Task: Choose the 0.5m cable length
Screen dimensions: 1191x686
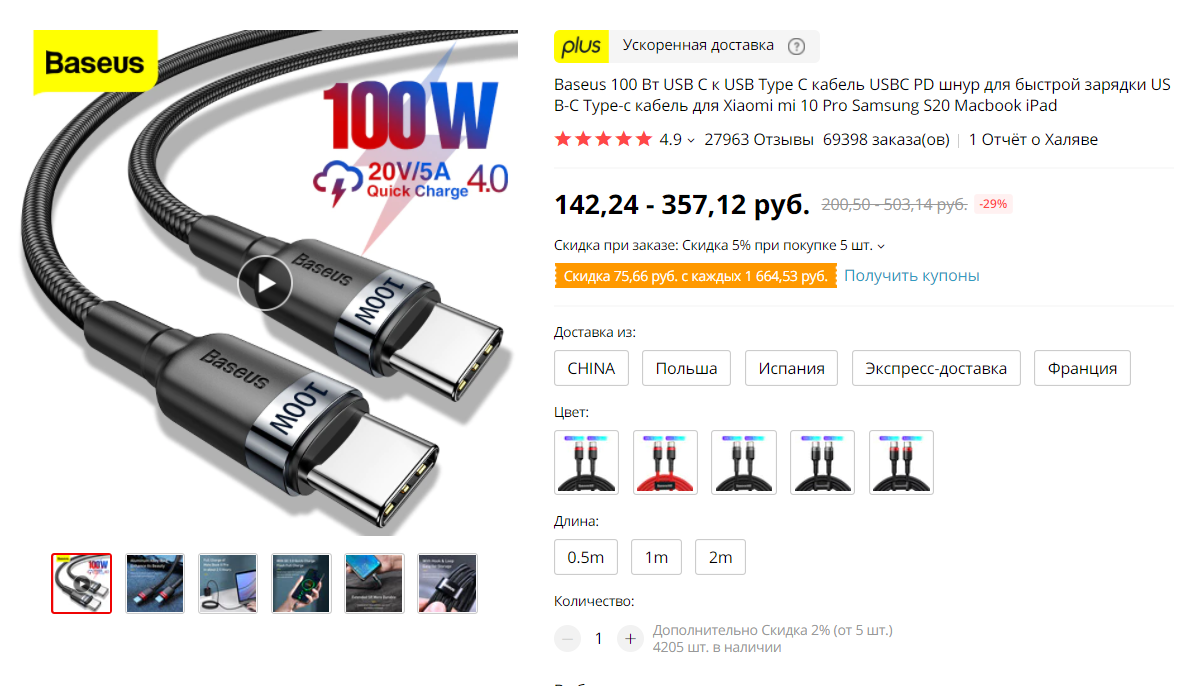Action: coord(586,558)
